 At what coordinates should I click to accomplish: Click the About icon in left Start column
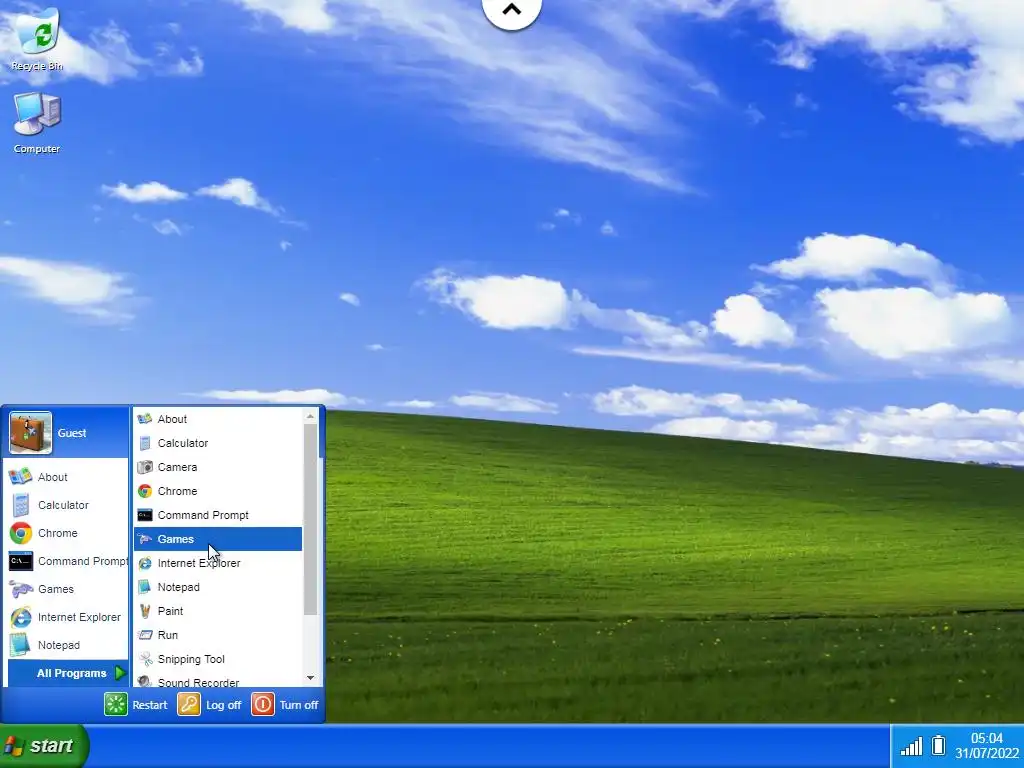tap(20, 477)
